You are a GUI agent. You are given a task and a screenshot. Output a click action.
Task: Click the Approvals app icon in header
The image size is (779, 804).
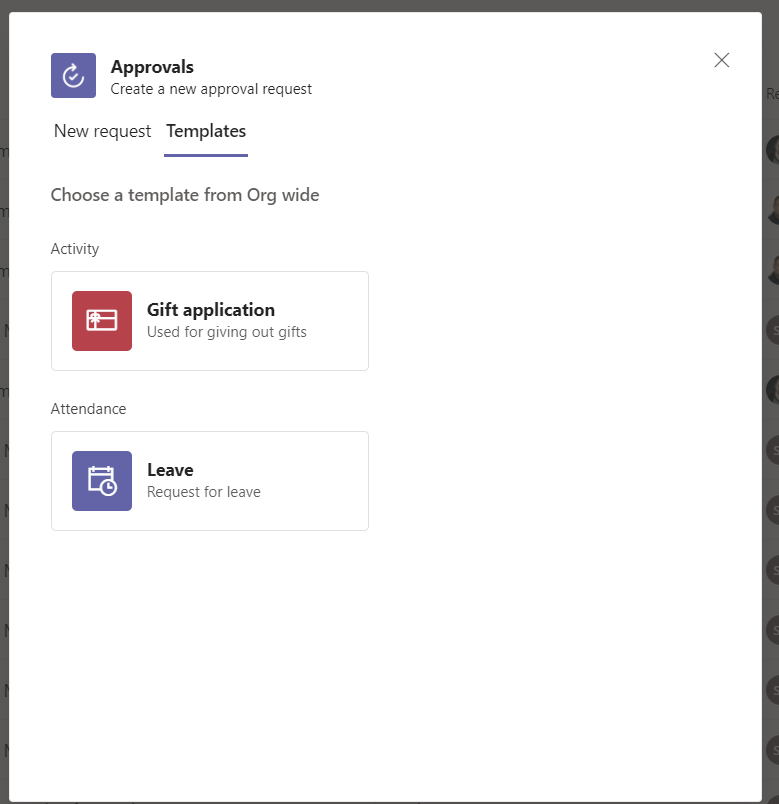click(73, 76)
